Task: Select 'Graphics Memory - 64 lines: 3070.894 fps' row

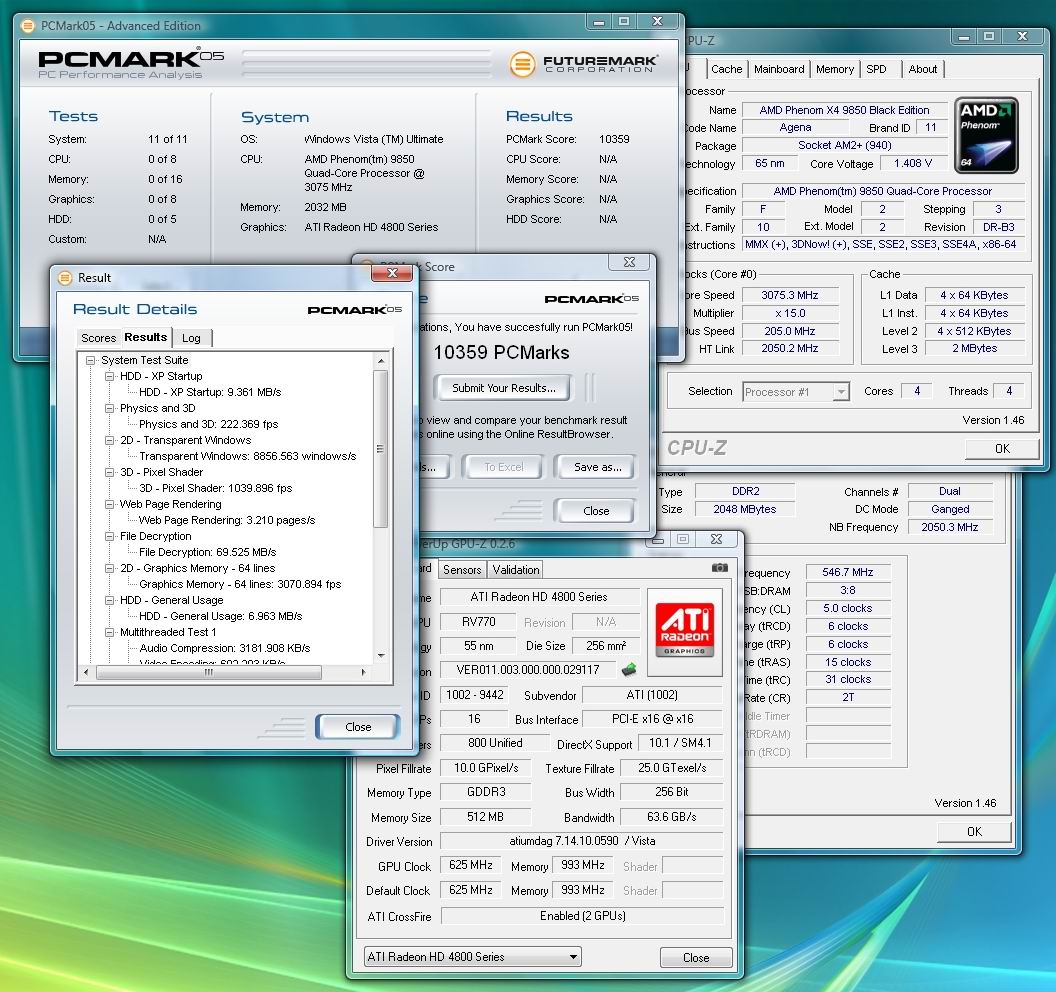Action: tap(240, 585)
